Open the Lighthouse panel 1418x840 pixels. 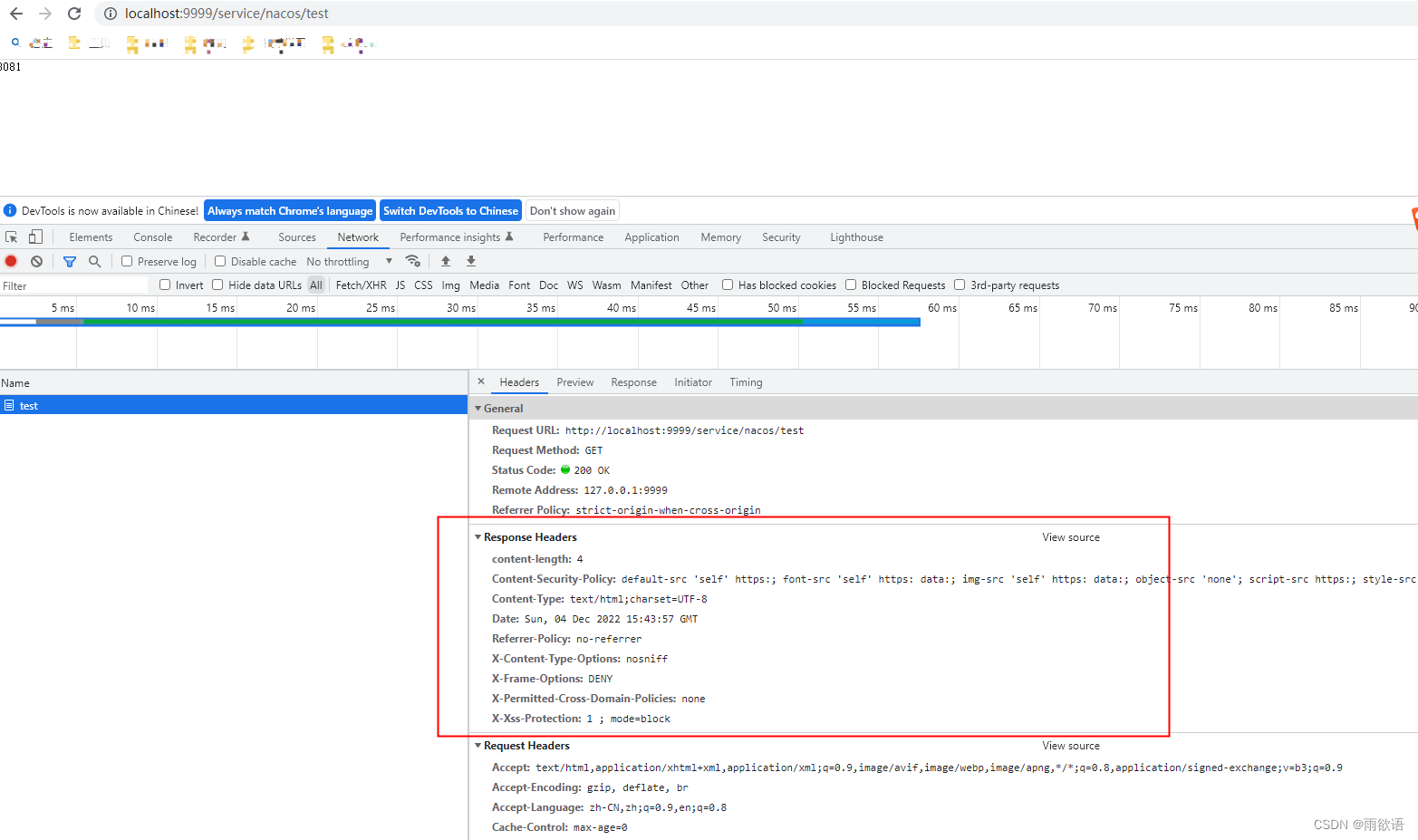(856, 237)
